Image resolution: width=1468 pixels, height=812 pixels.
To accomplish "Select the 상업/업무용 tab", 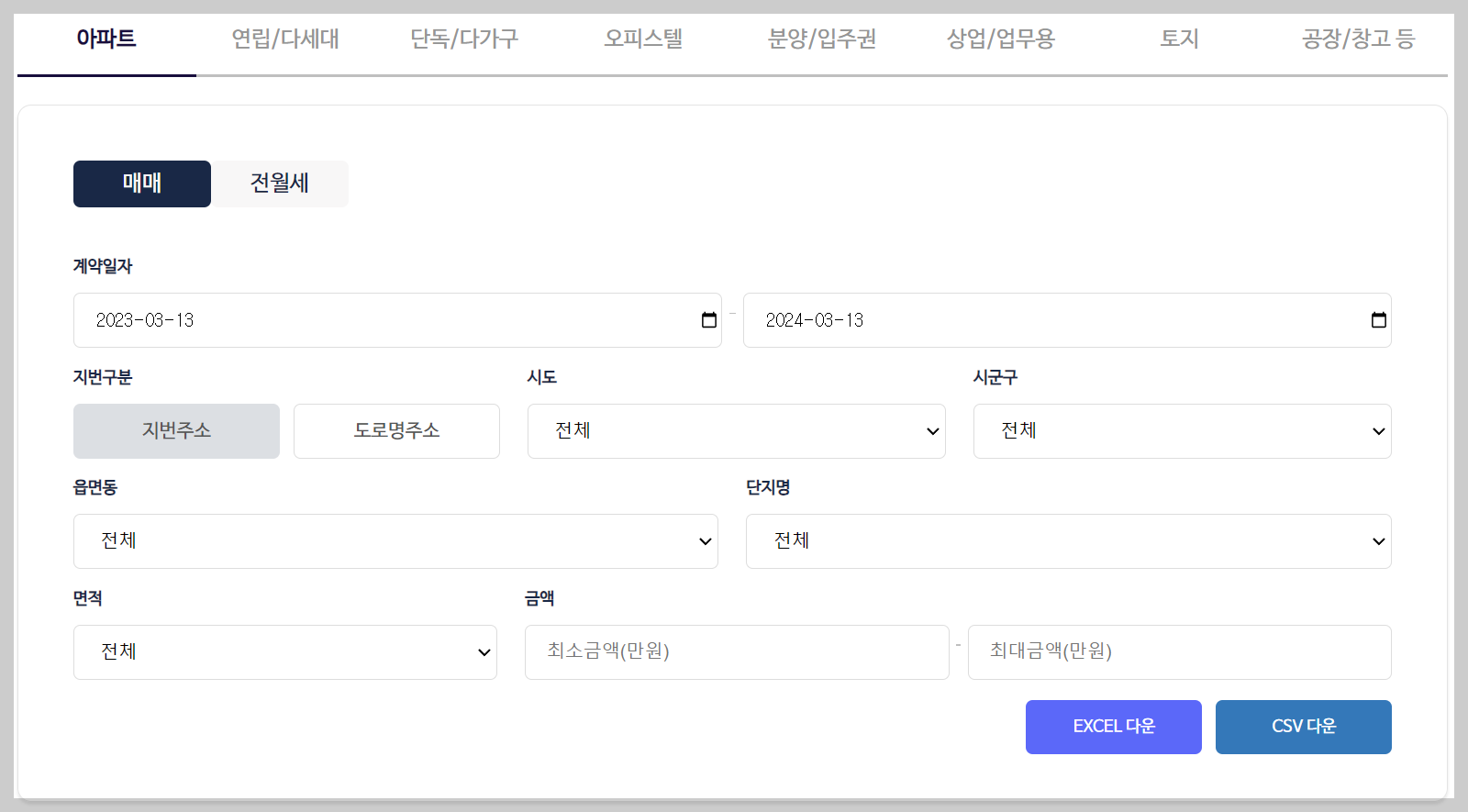I will 1001,39.
